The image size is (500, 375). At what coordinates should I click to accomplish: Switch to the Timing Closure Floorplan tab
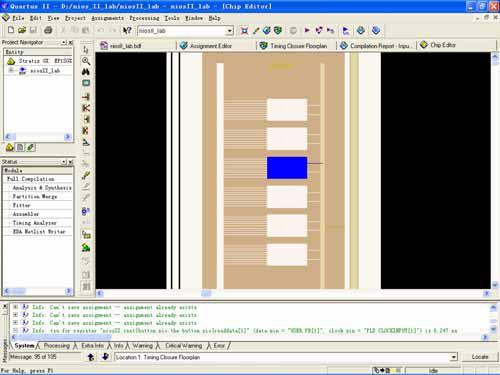pos(294,46)
